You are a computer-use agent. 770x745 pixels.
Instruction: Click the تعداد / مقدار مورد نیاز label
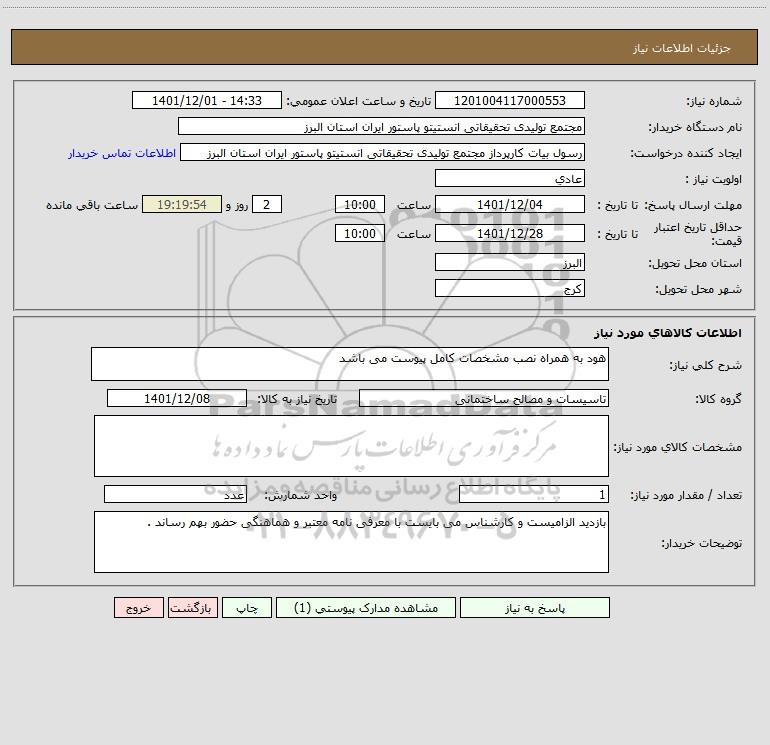687,495
